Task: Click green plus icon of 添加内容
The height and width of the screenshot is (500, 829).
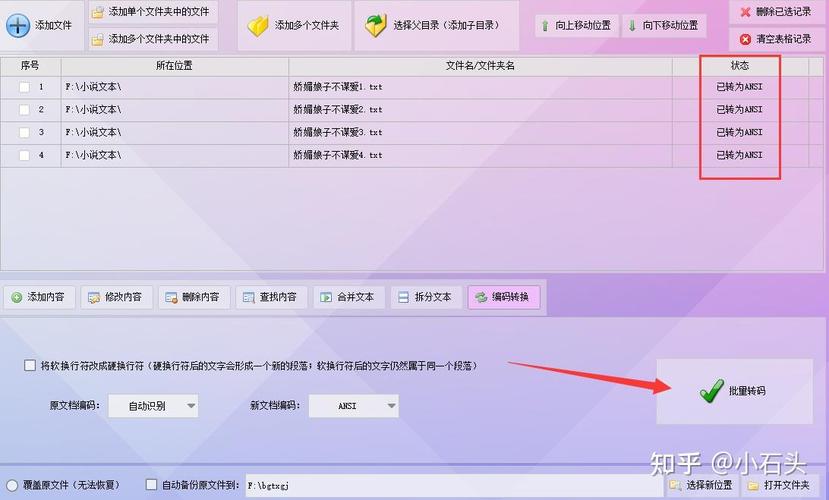Action: (17, 298)
